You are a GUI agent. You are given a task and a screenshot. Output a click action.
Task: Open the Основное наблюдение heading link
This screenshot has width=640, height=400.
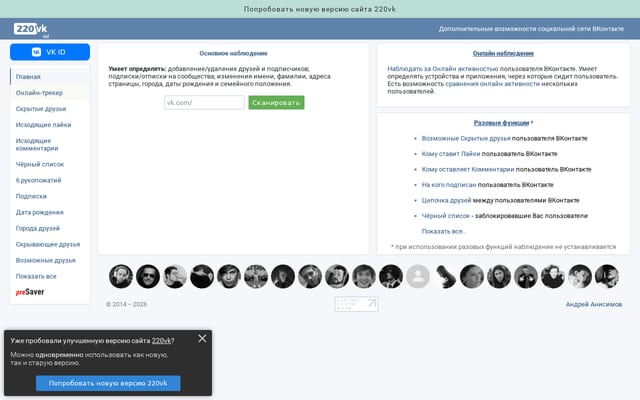pos(233,53)
